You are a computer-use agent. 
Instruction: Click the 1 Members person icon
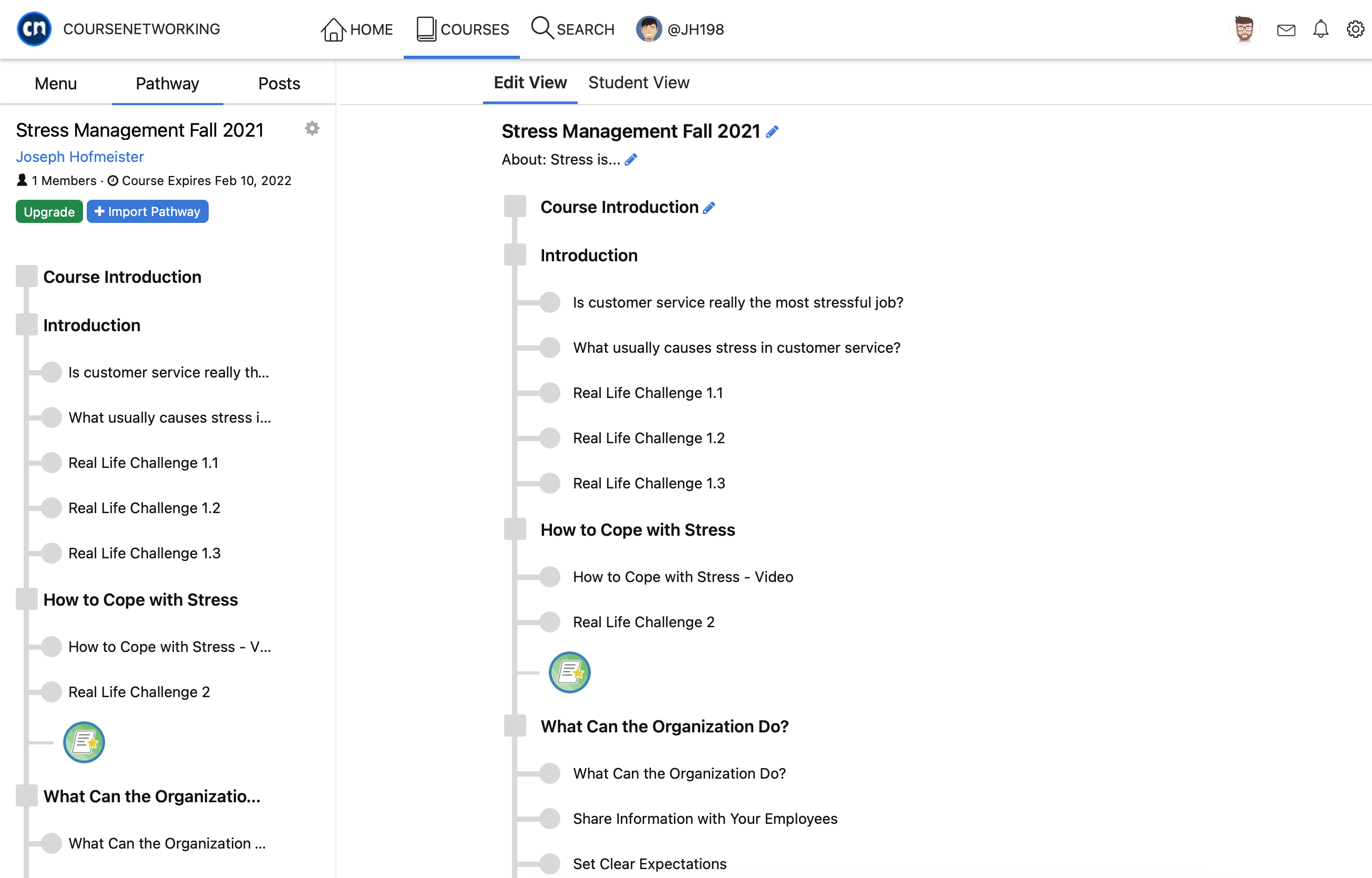click(22, 180)
